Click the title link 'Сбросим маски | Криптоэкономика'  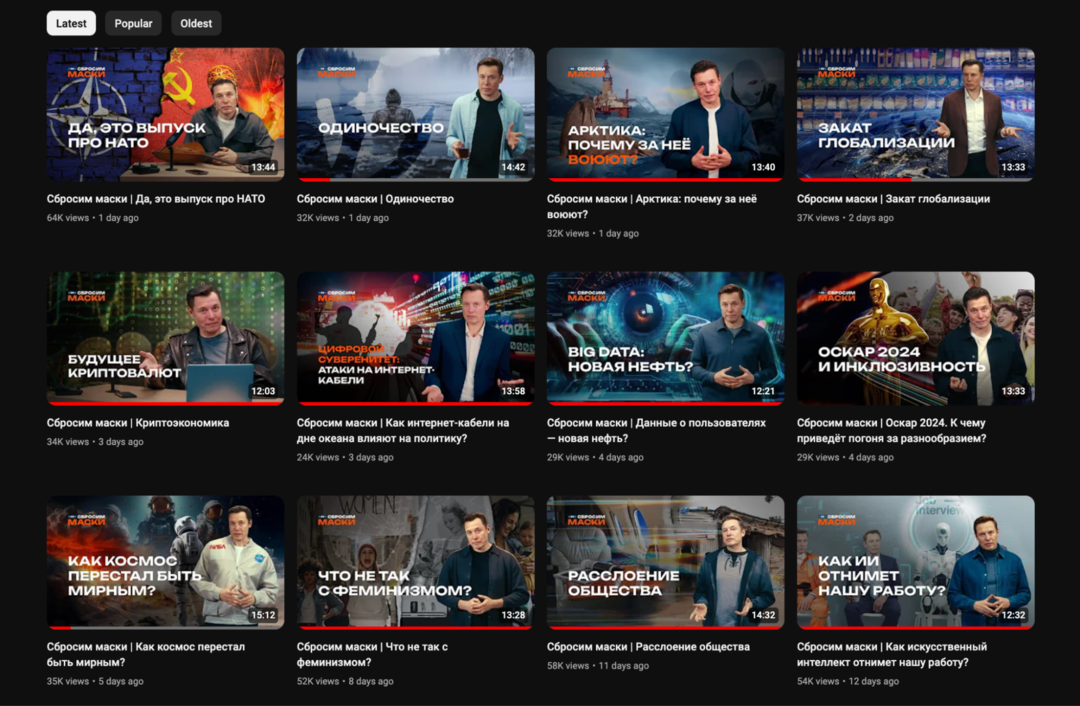click(x=138, y=423)
